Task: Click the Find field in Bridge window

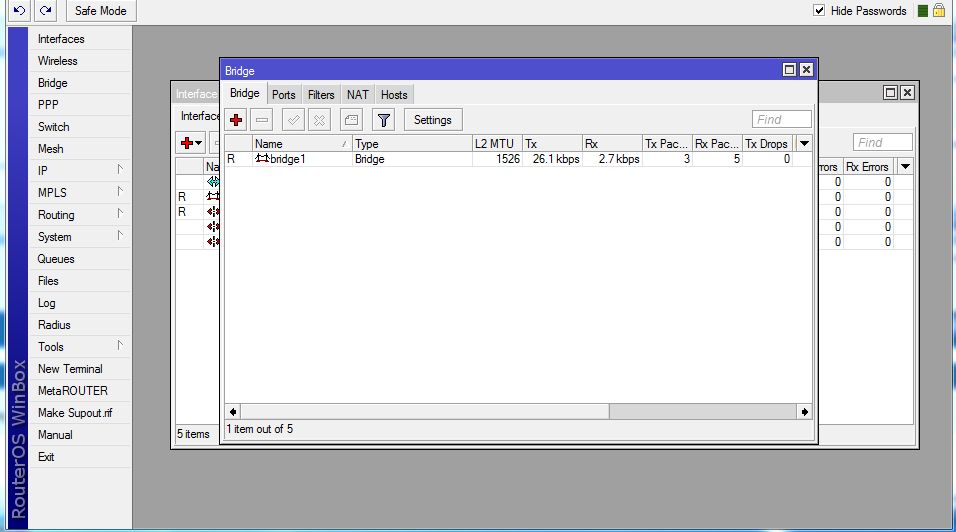Action: click(x=781, y=120)
